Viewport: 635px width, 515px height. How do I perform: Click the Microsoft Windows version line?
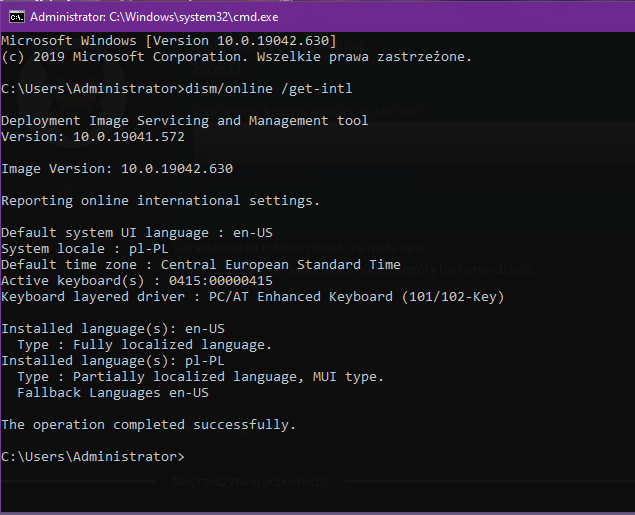[x=168, y=40]
